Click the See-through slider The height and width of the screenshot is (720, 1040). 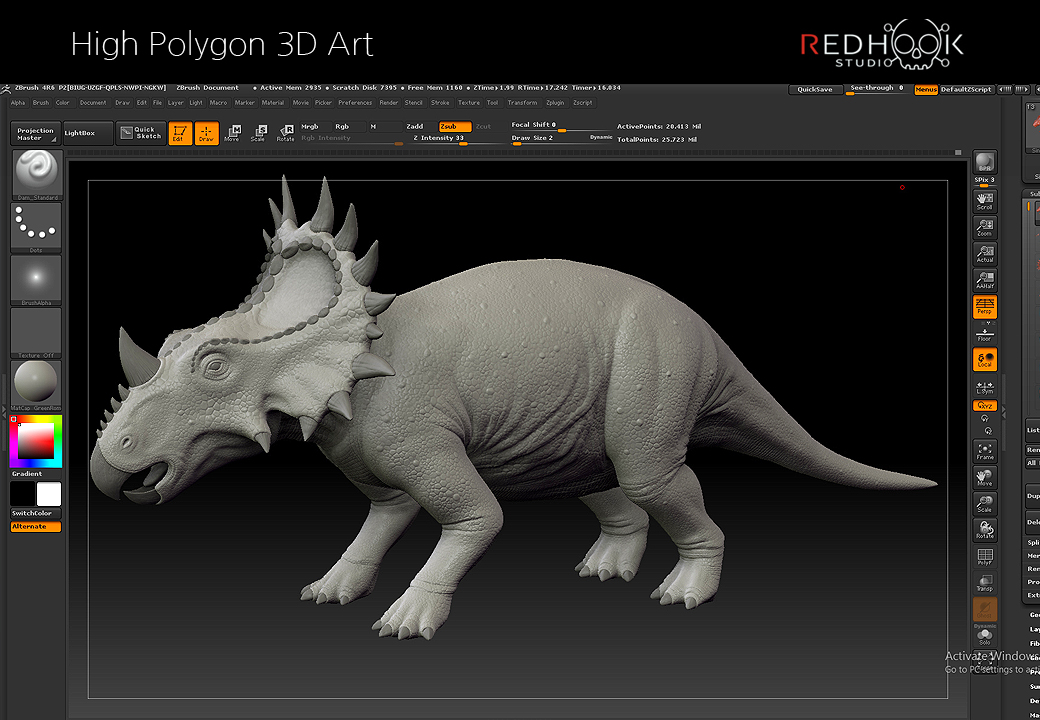click(x=878, y=90)
